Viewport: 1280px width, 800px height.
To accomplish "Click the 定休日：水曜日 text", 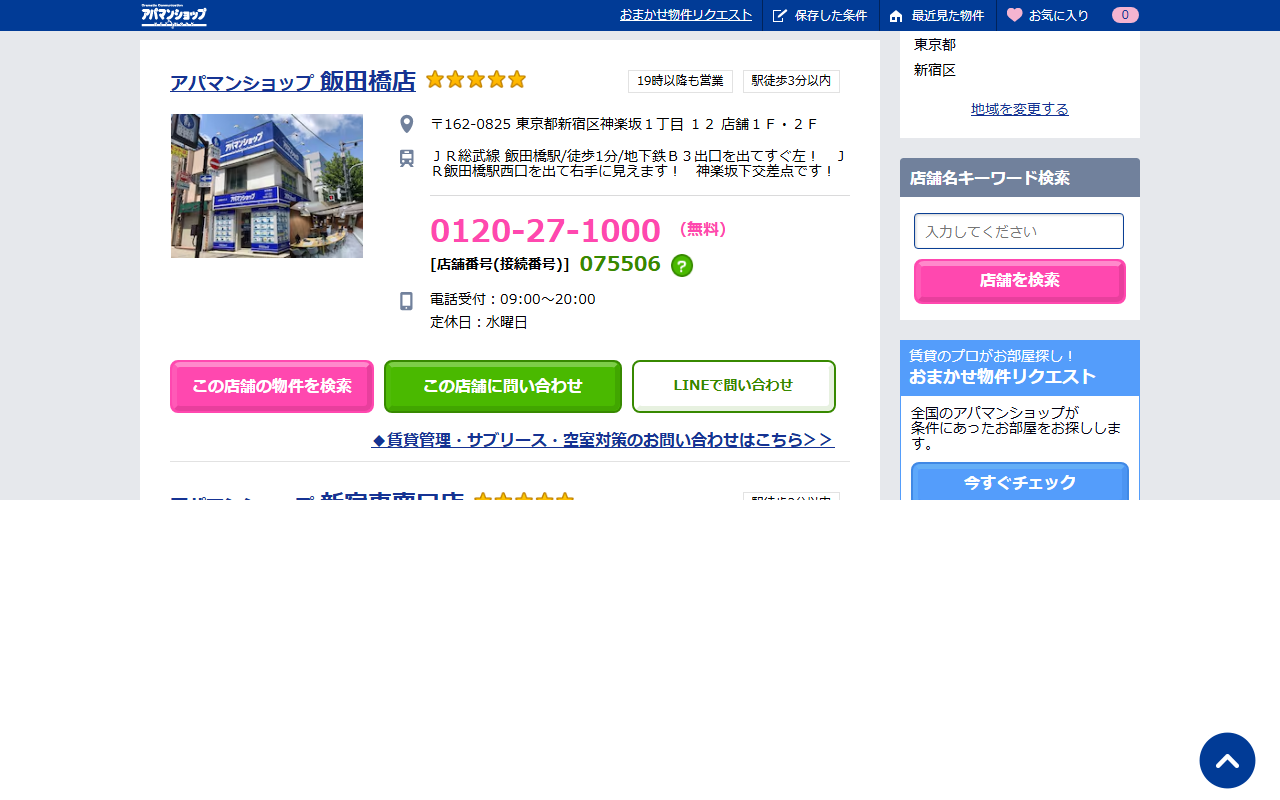I will 479,322.
